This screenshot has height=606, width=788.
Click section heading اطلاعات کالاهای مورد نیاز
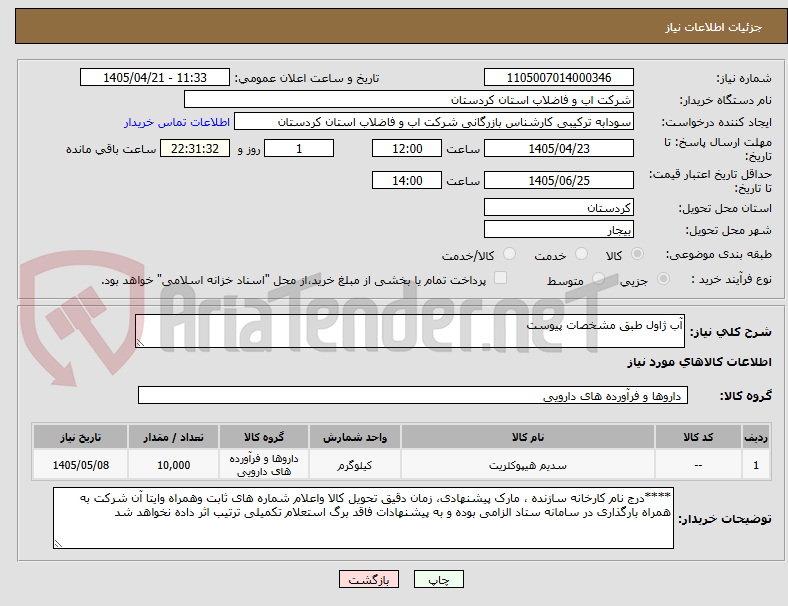699,362
